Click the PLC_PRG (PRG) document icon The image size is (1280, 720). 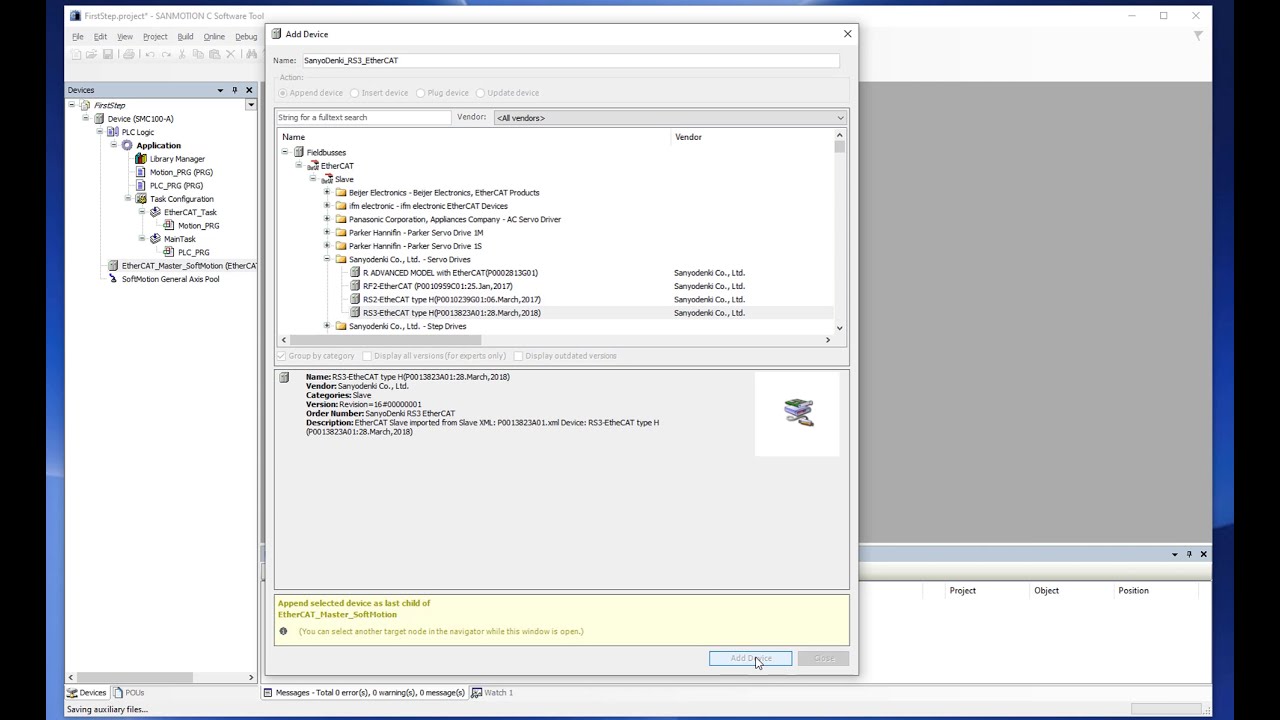tap(141, 185)
